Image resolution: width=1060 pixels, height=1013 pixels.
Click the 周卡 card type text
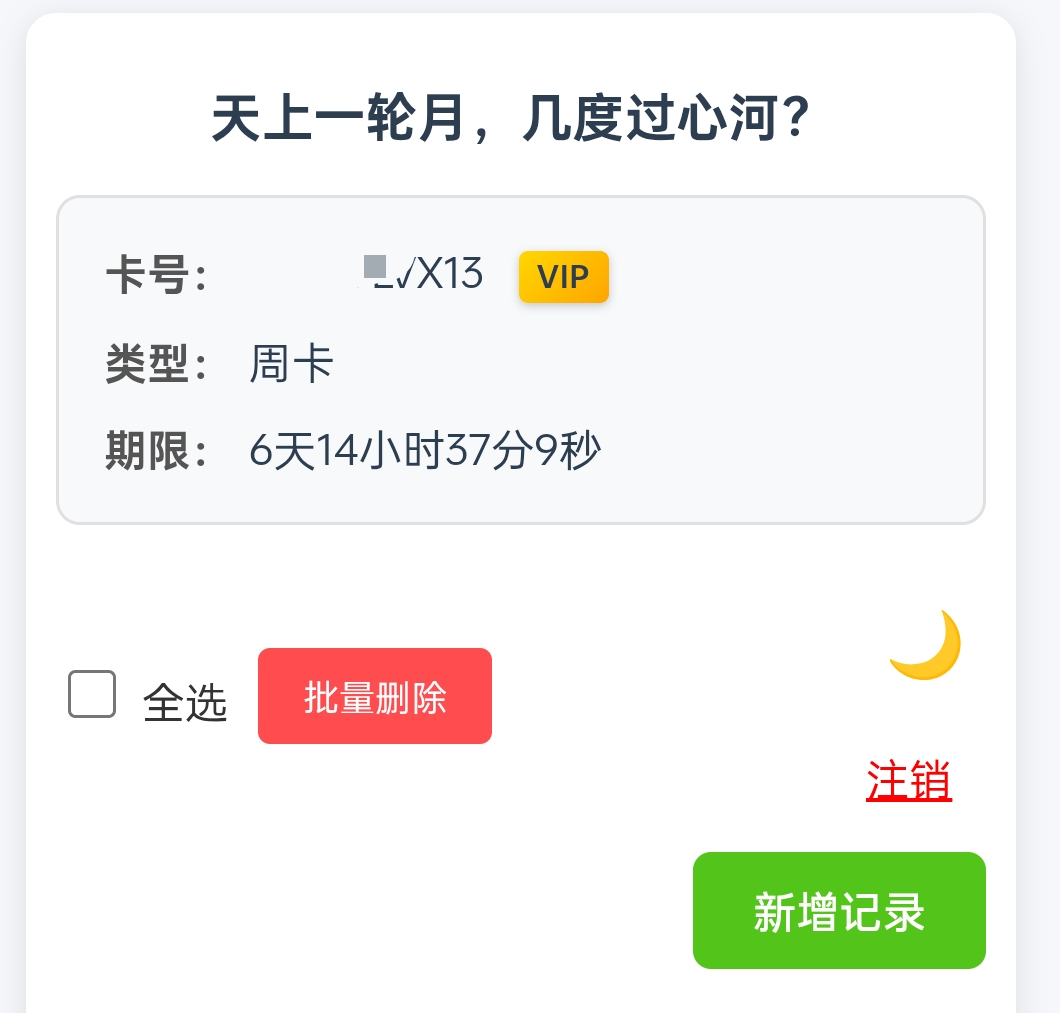click(291, 363)
